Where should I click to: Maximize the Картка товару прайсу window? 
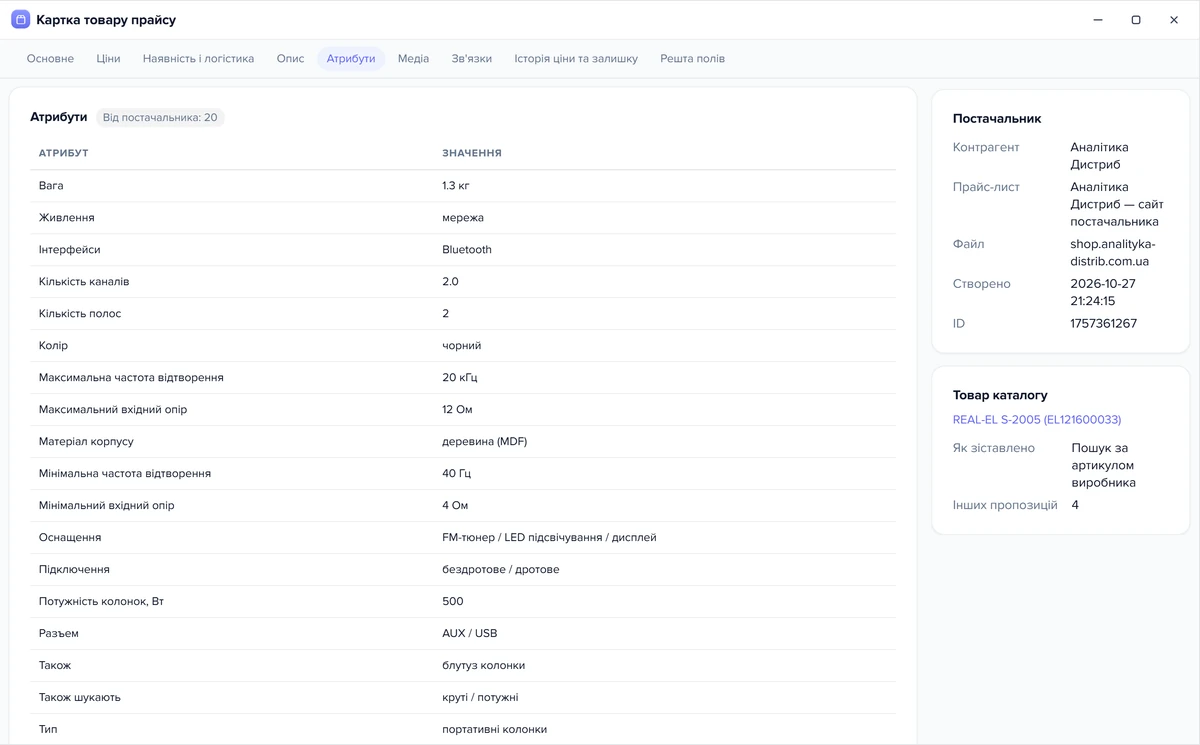pos(1136,20)
